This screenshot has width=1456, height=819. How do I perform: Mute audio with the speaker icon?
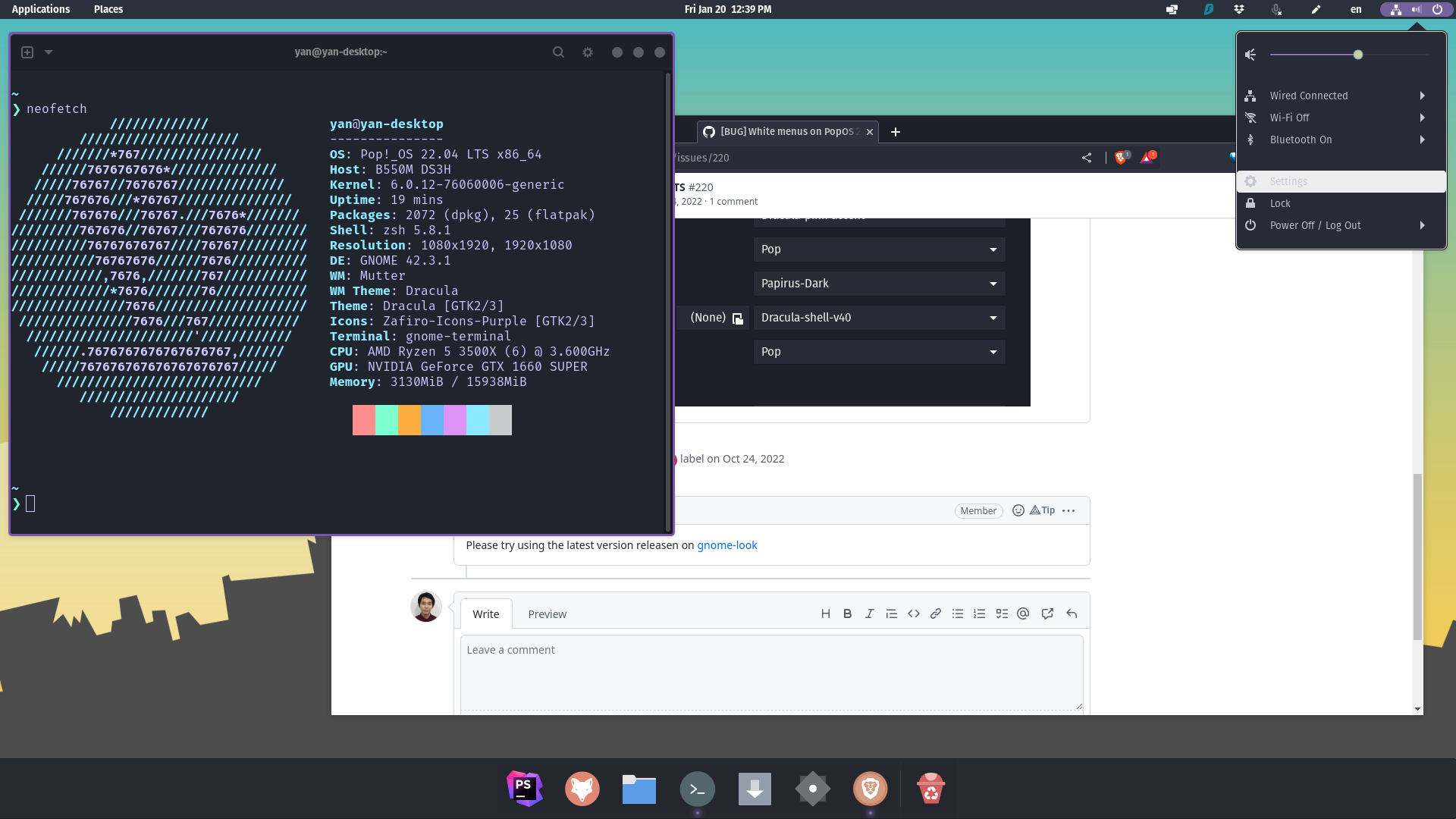coord(1250,54)
